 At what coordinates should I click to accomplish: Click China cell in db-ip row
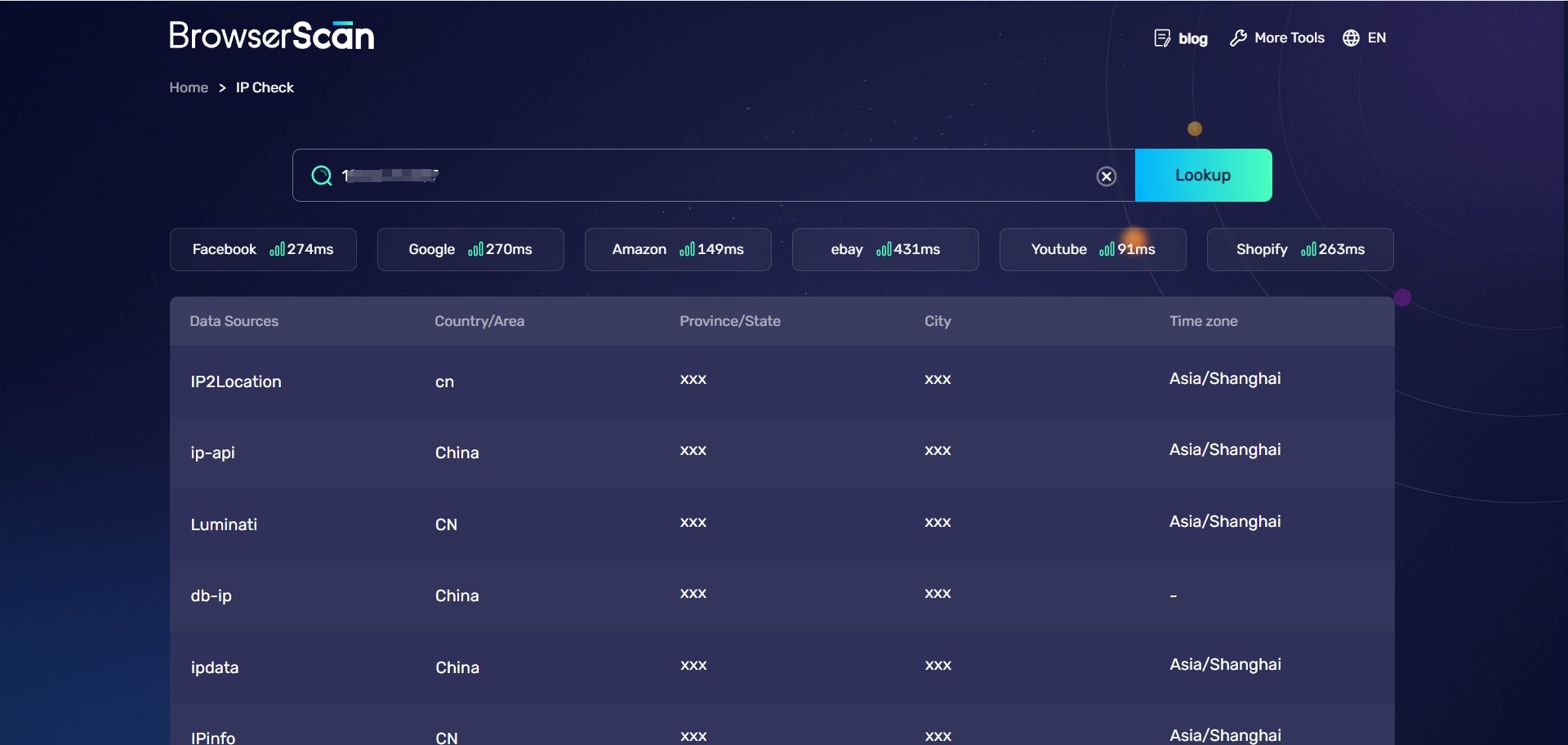coord(457,596)
